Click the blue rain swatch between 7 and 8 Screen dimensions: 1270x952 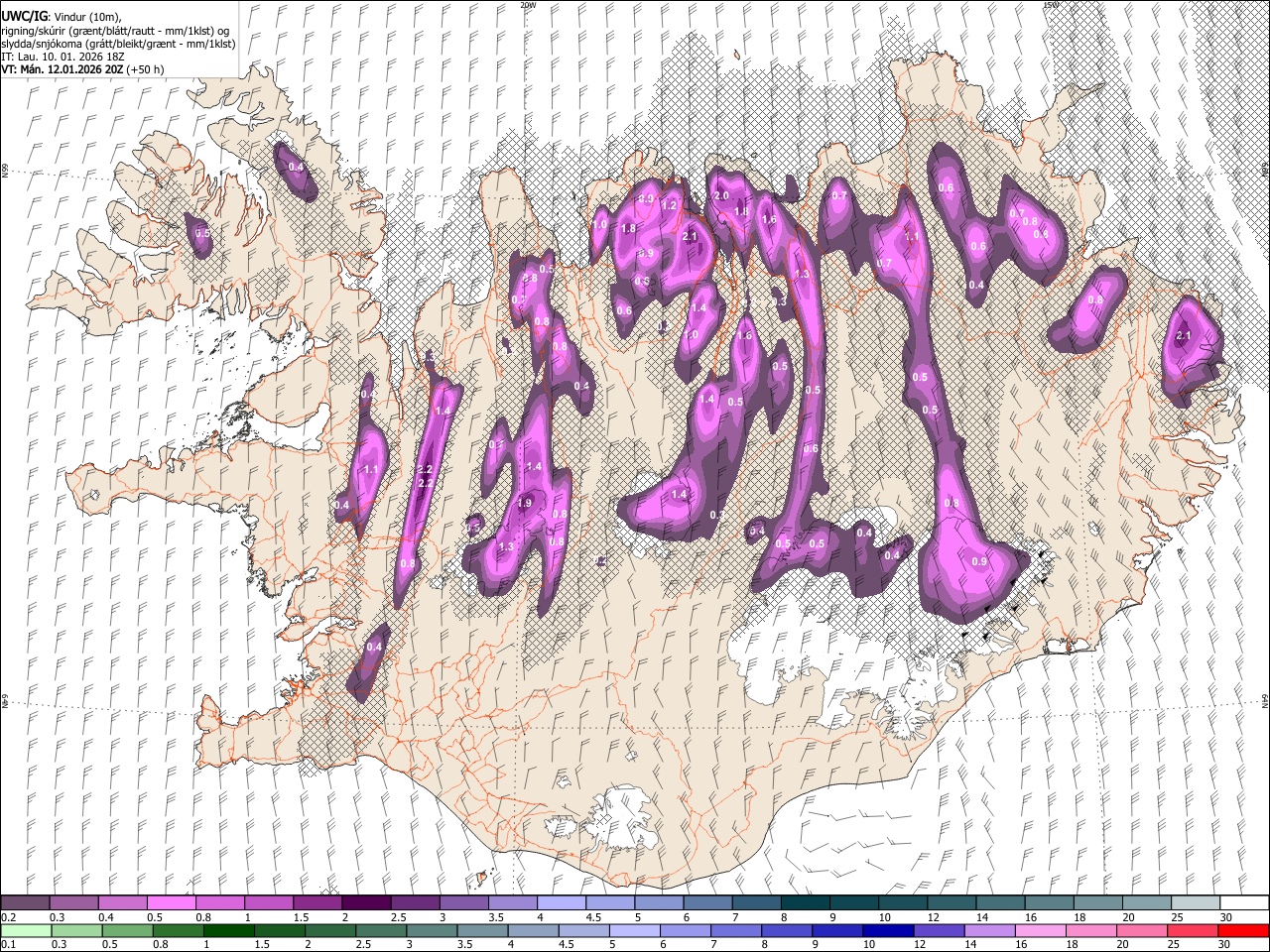(736, 930)
